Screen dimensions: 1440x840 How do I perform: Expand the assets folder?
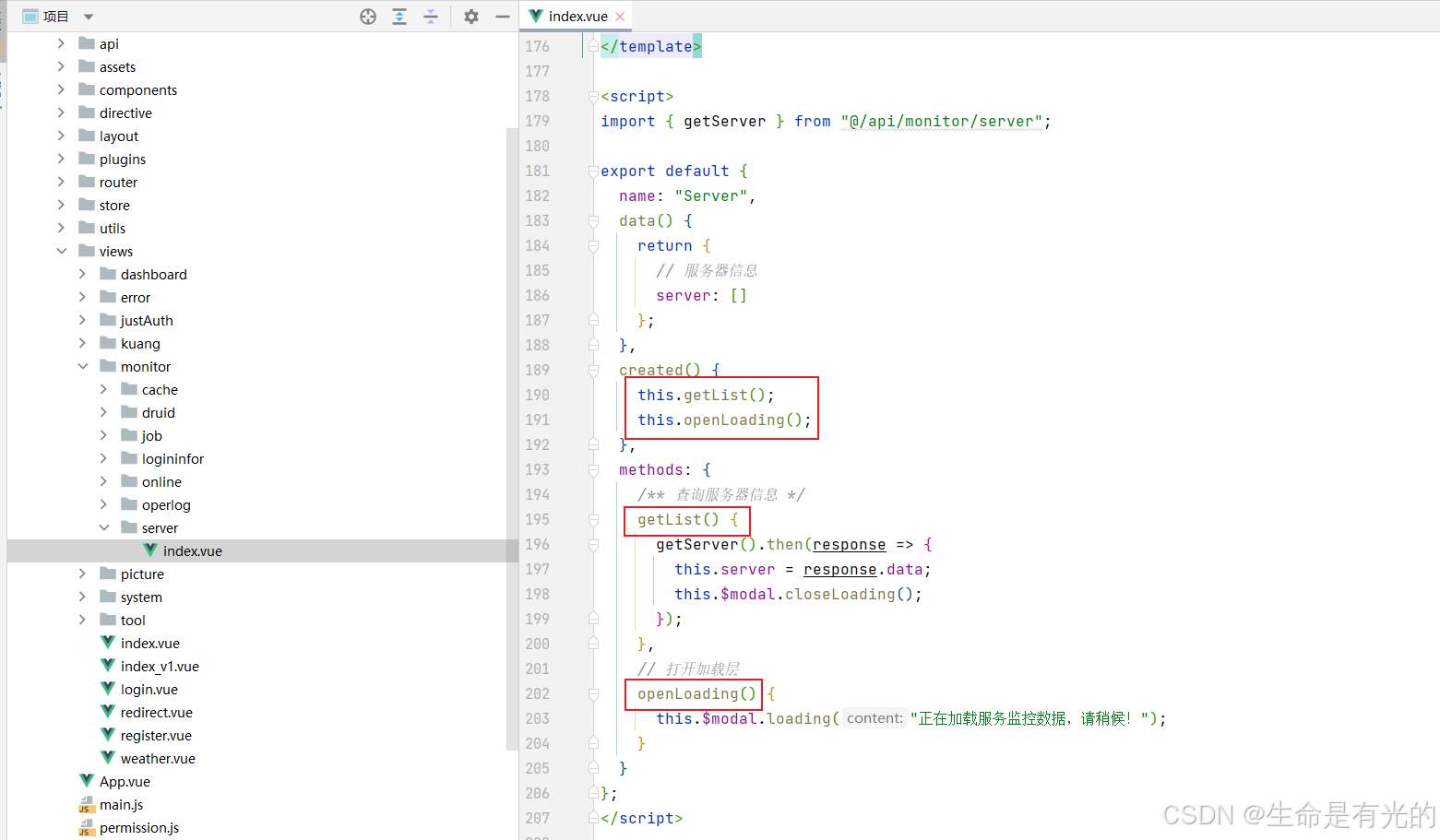click(61, 66)
